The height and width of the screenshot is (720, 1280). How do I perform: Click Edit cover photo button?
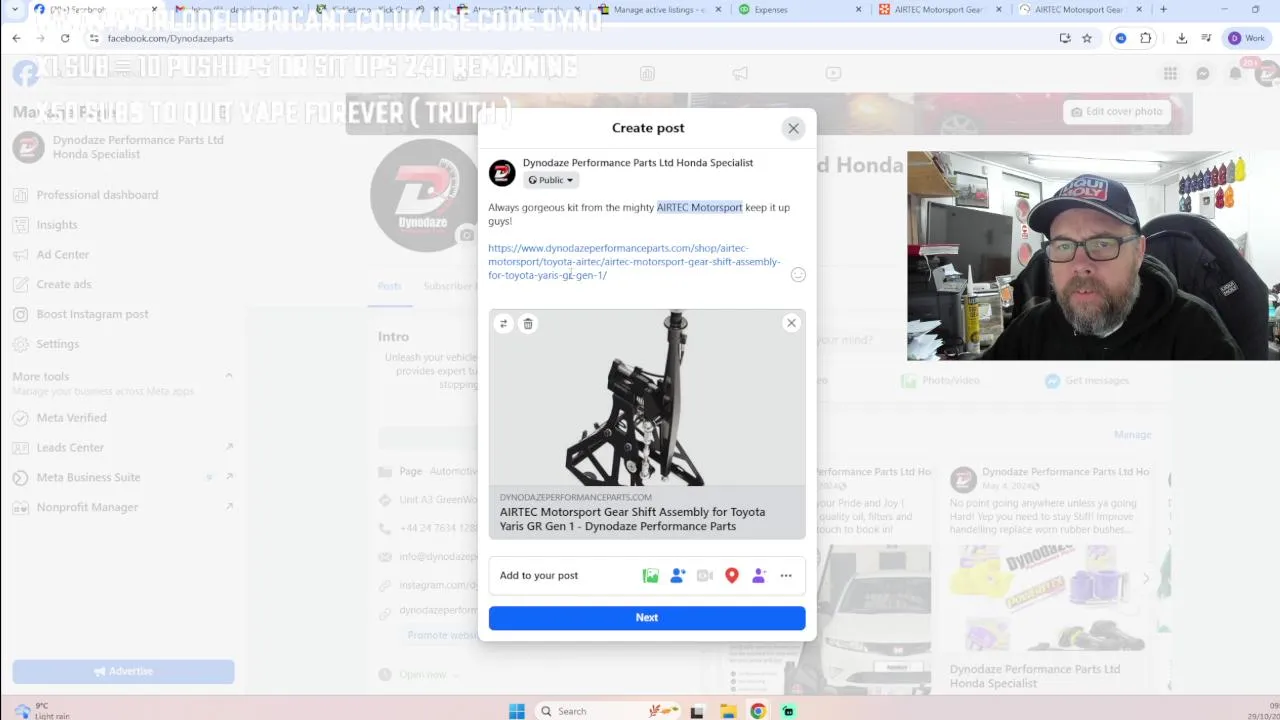click(x=1116, y=112)
